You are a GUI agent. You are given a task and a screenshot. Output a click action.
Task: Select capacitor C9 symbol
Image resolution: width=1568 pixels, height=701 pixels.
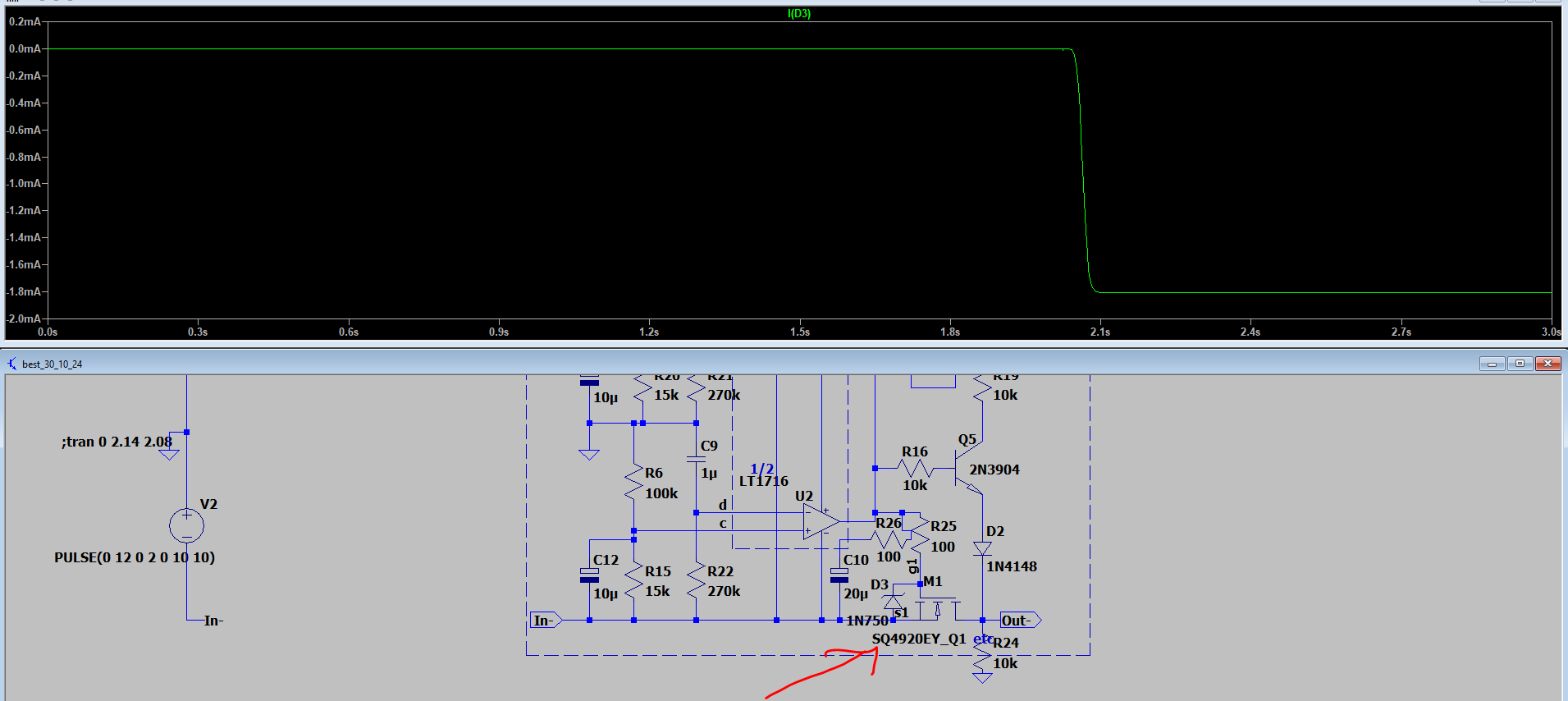(x=696, y=460)
